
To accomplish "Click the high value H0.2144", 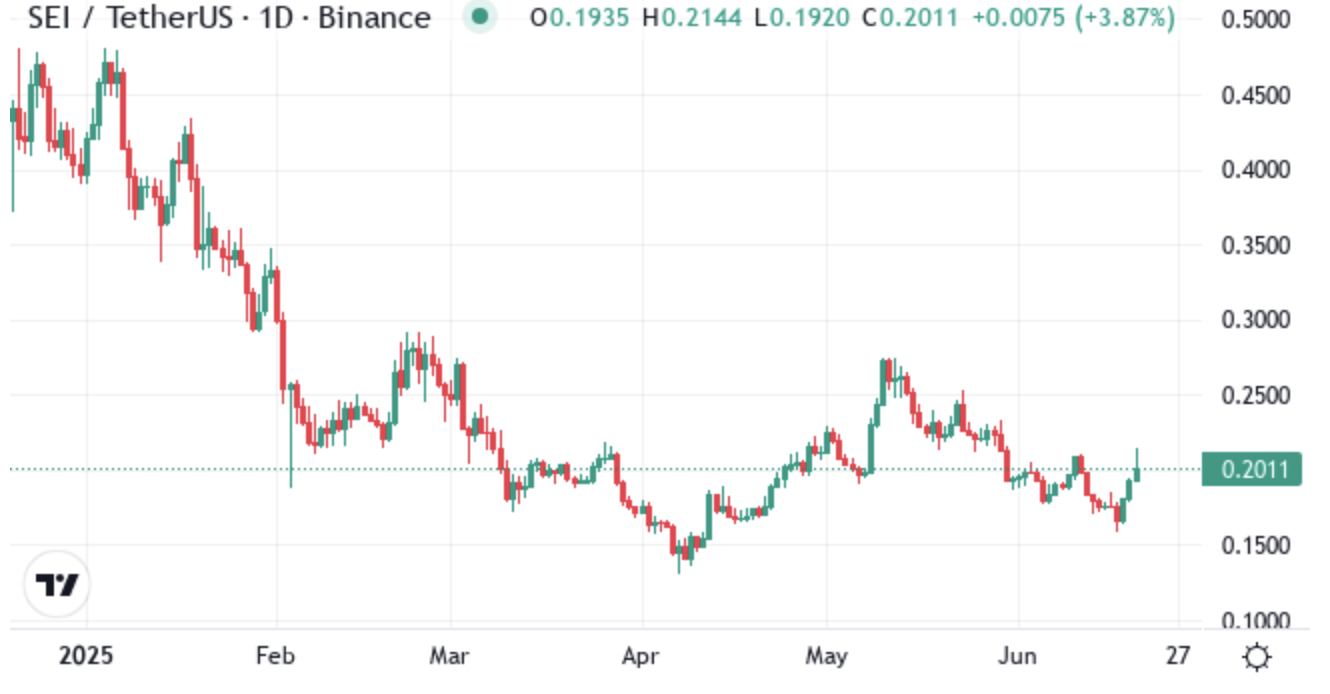I will pyautogui.click(x=693, y=17).
